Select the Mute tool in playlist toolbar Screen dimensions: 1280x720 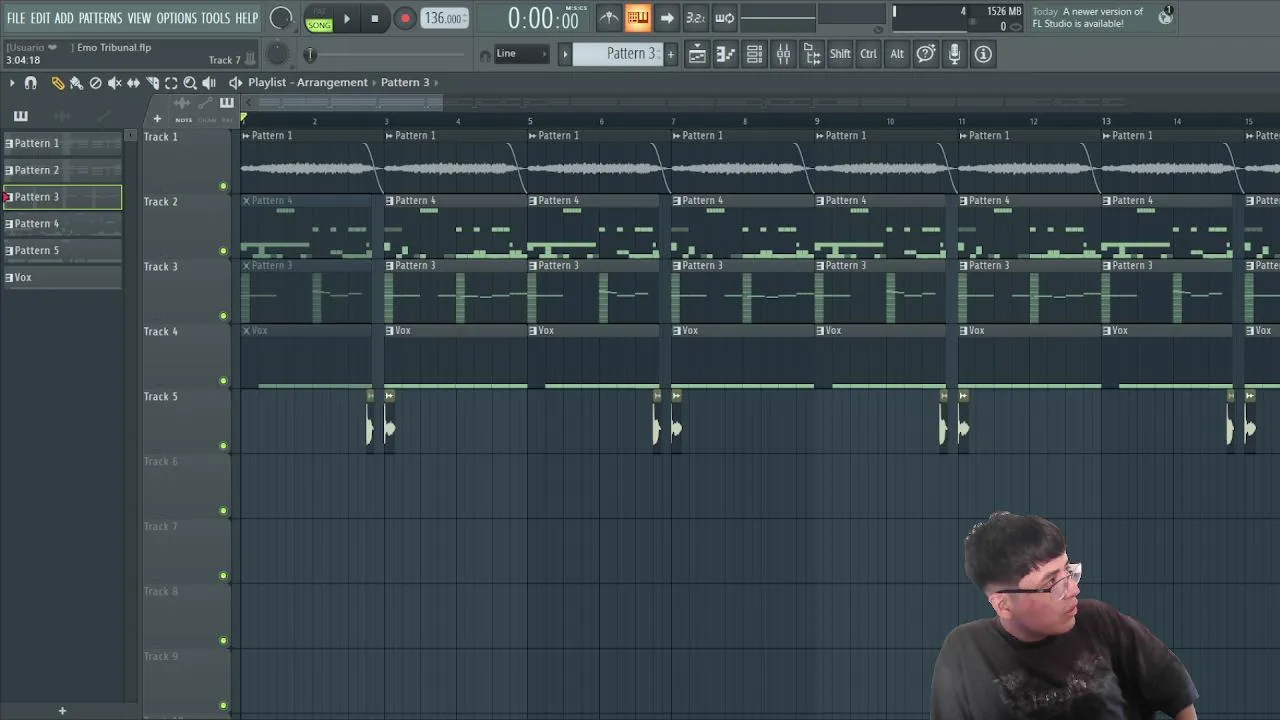click(x=114, y=83)
